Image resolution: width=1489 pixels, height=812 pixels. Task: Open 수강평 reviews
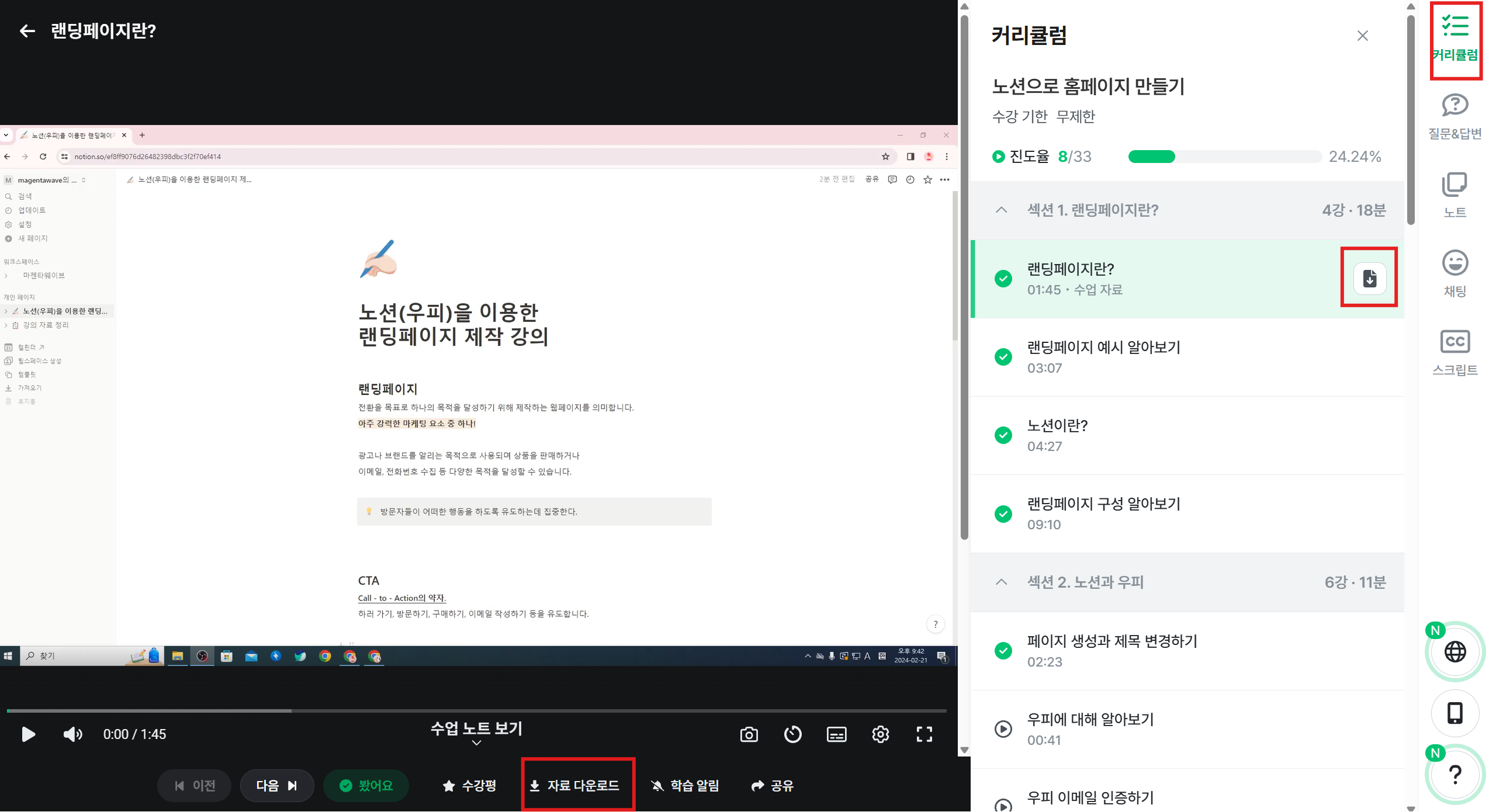[x=469, y=786]
